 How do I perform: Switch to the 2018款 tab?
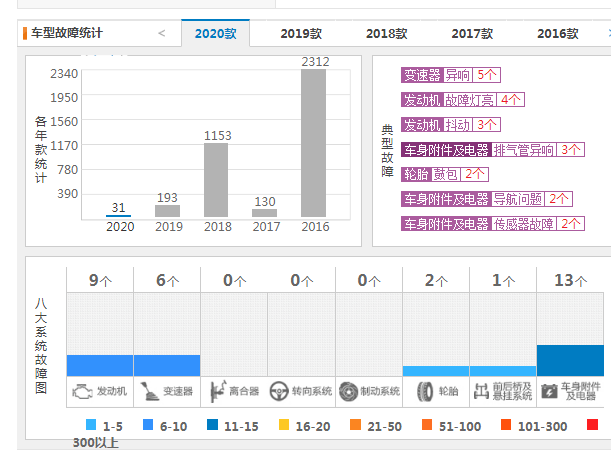386,33
